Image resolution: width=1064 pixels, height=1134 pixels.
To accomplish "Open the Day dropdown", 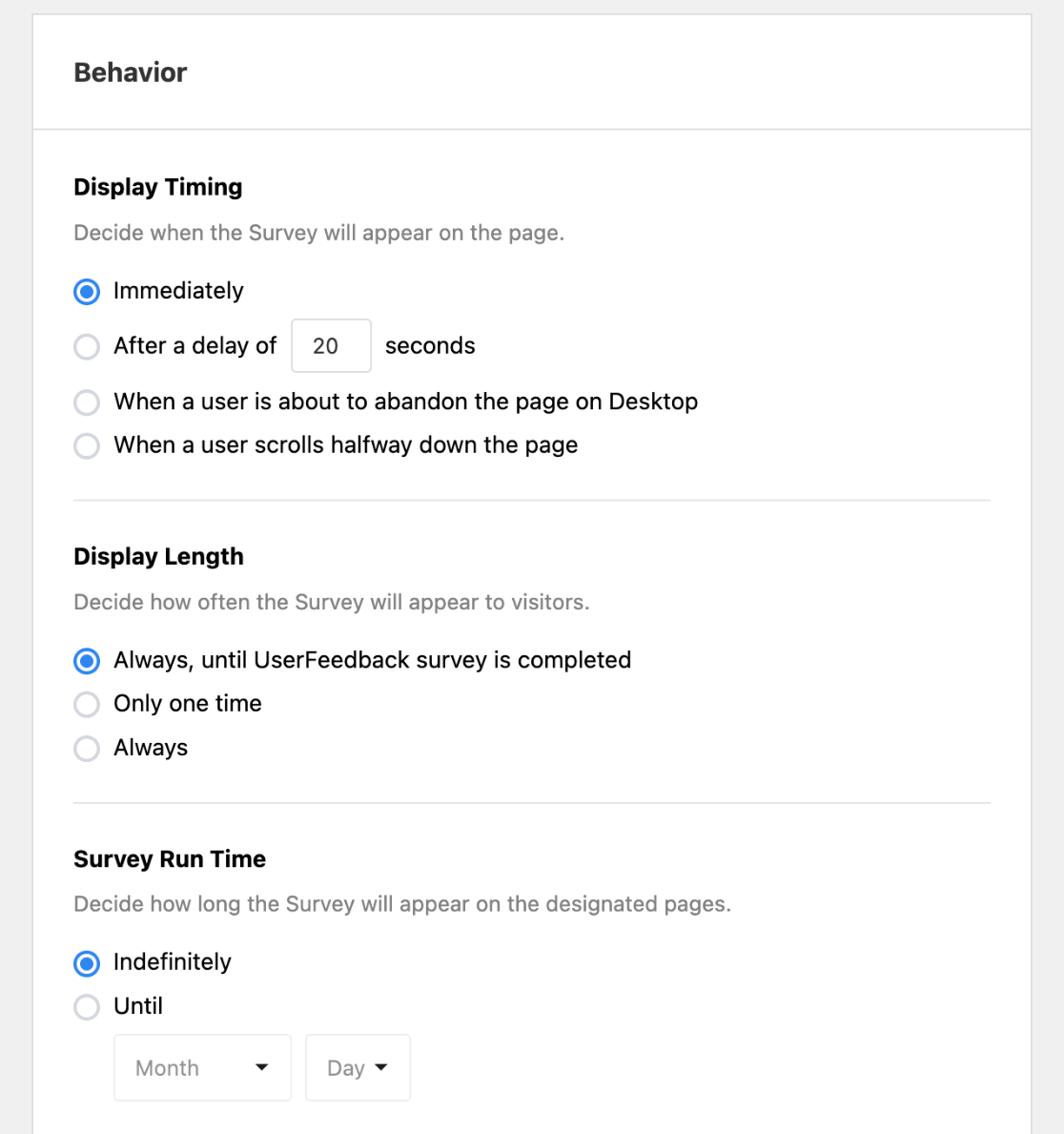I will [x=358, y=1068].
